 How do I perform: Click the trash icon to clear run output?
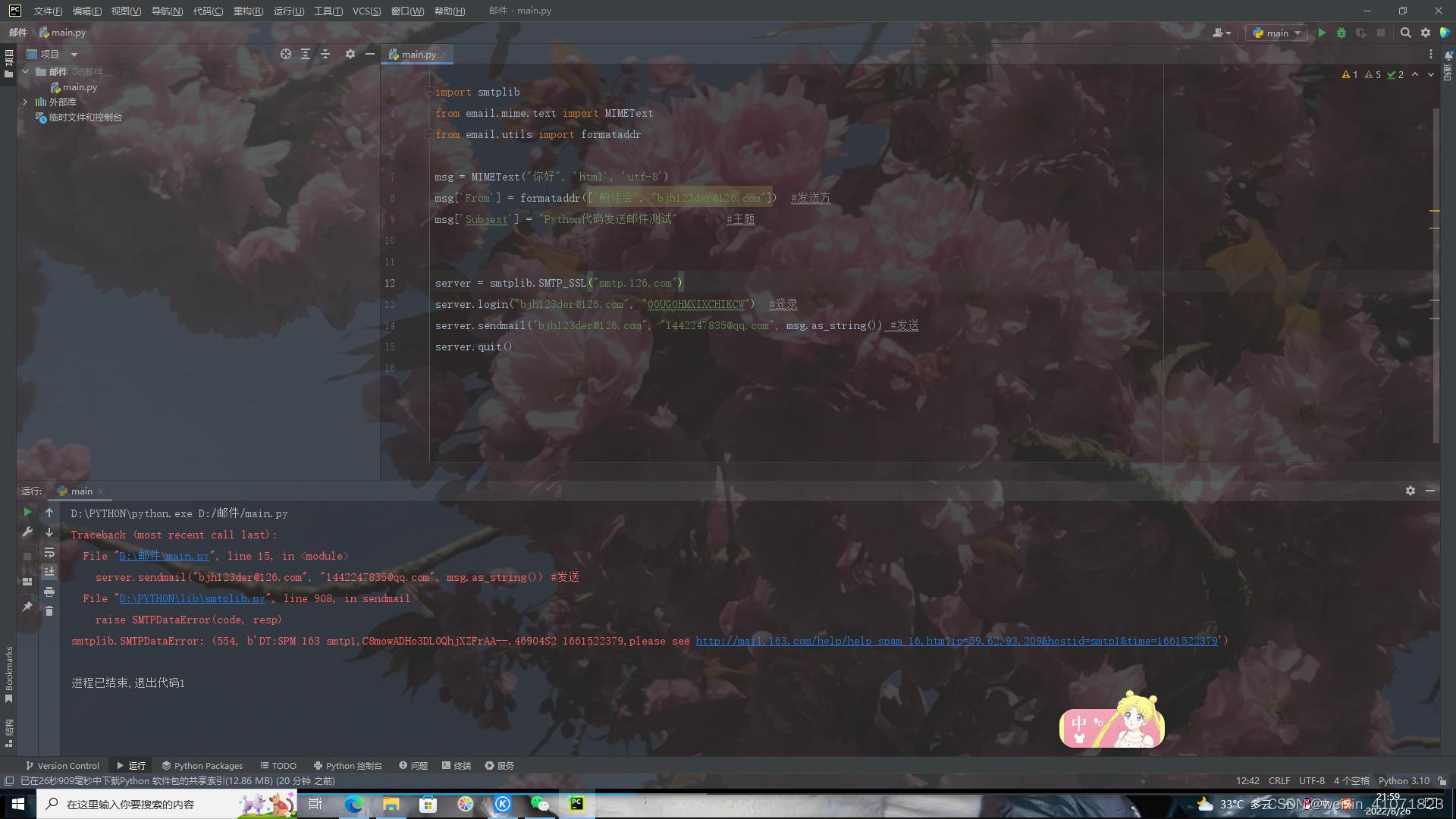(49, 611)
